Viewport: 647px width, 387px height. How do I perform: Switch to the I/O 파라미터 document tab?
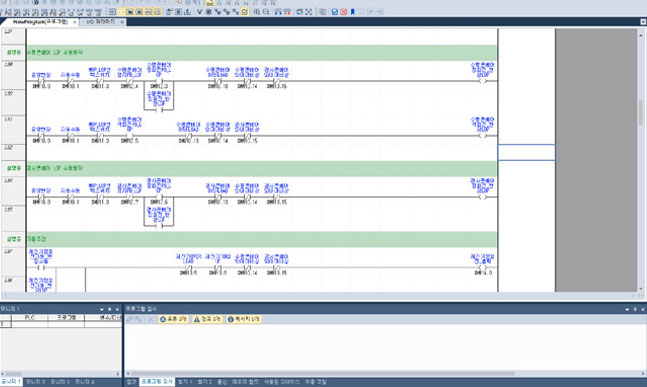(101, 22)
